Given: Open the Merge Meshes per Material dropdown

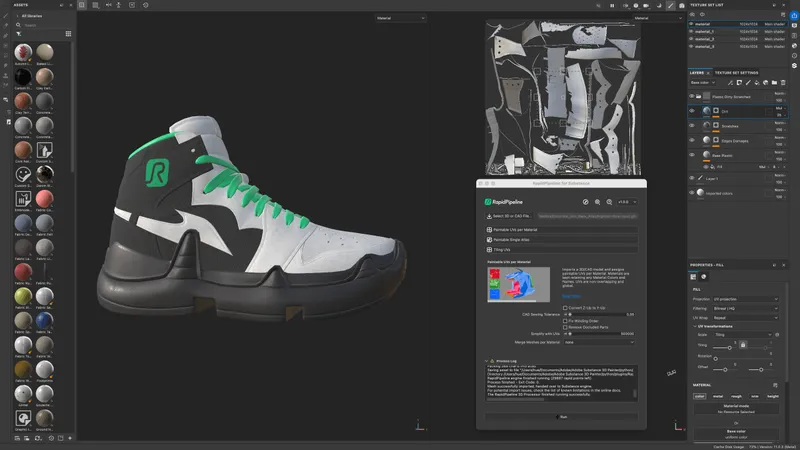Looking at the screenshot, I should (599, 341).
